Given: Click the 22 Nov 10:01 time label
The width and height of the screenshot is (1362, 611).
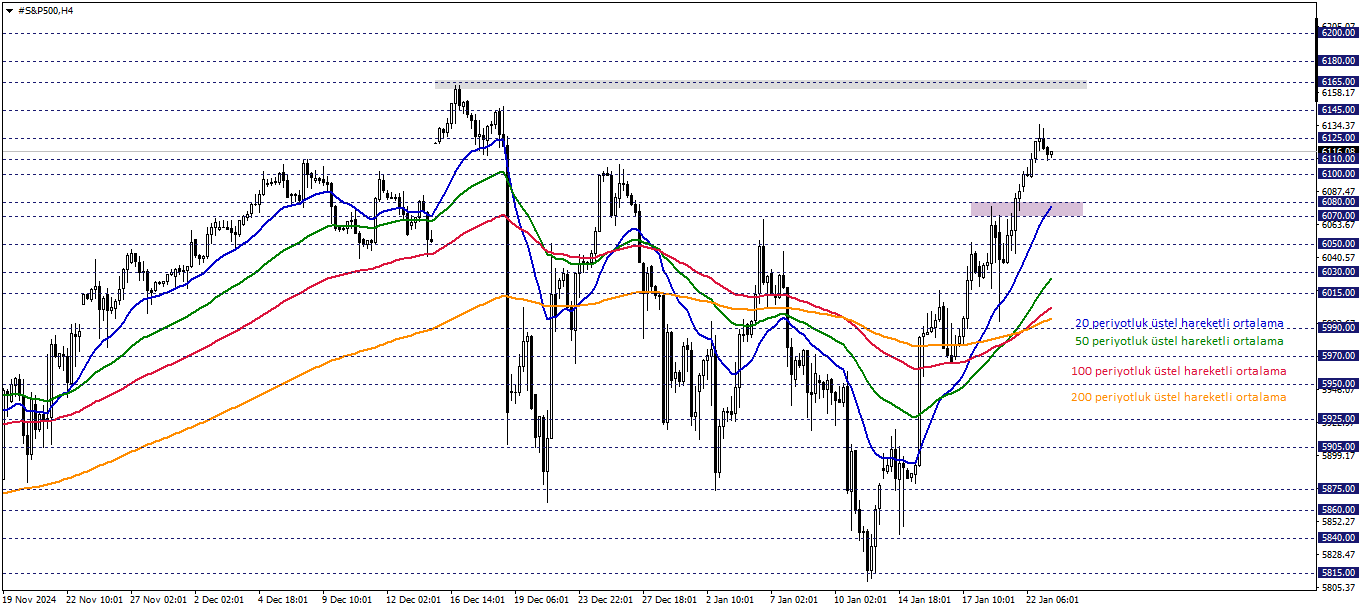Looking at the screenshot, I should pyautogui.click(x=94, y=600).
